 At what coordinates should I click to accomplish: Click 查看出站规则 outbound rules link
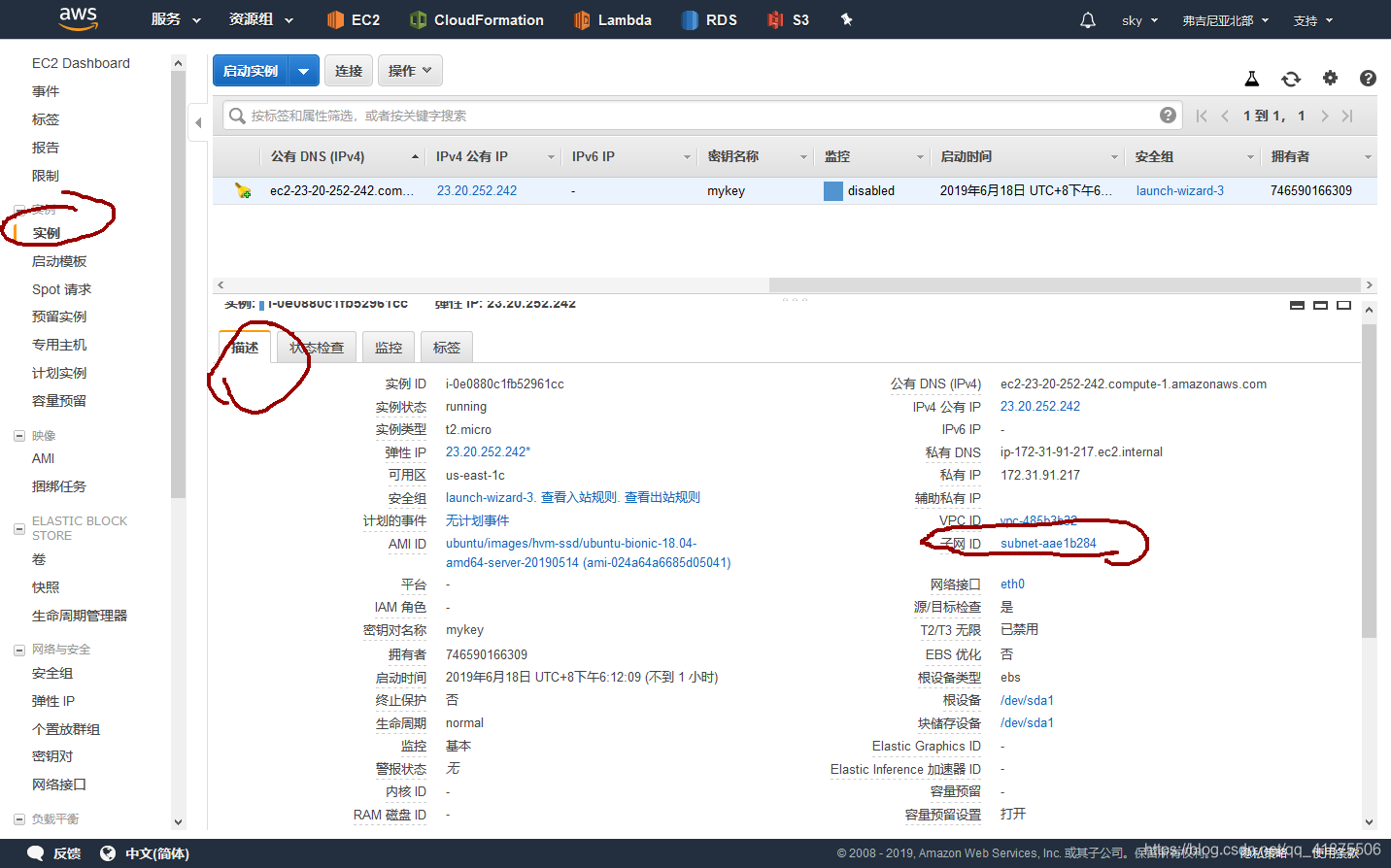click(x=662, y=497)
